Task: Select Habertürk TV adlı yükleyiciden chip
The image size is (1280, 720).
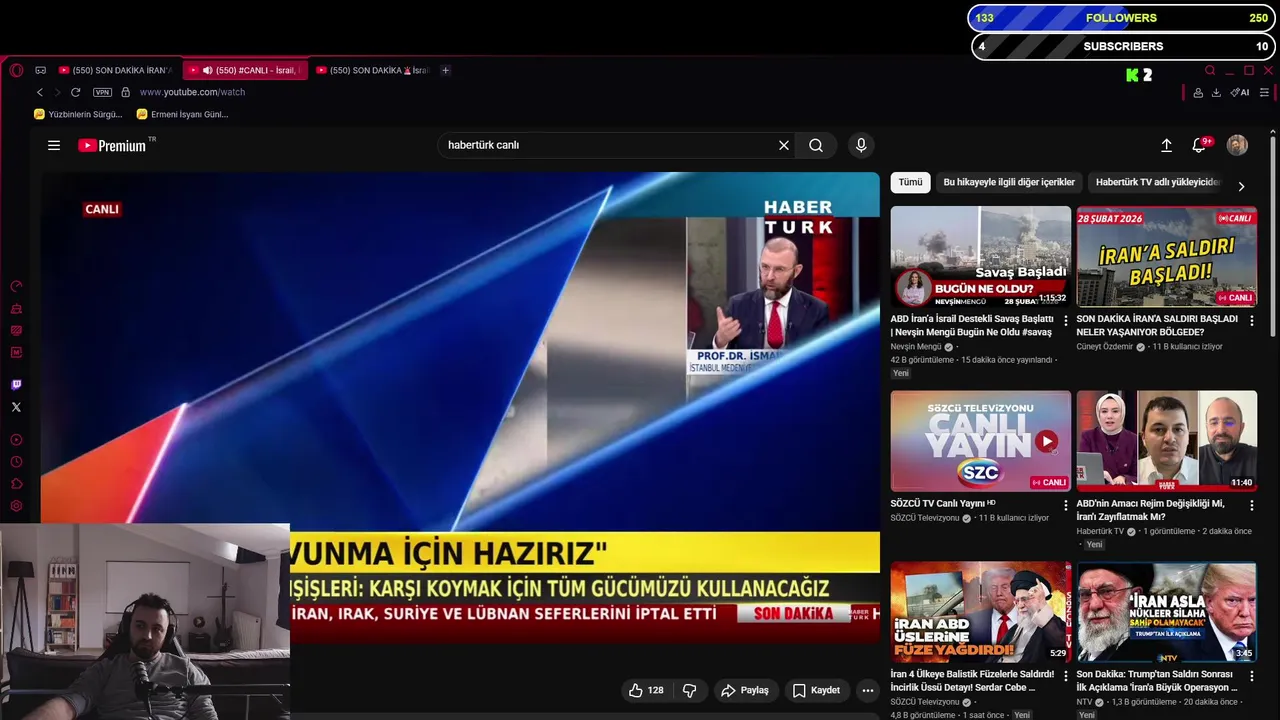Action: click(1157, 182)
